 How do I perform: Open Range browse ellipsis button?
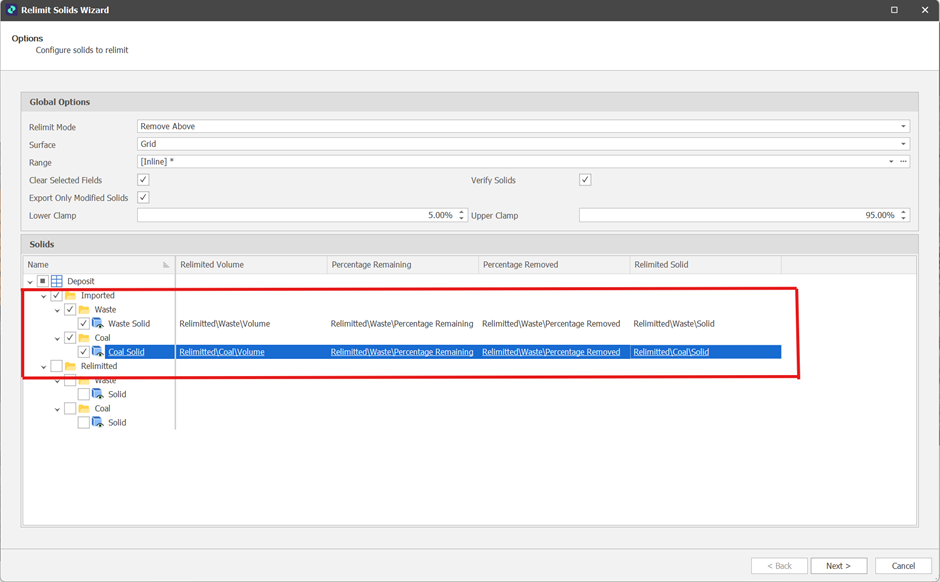904,162
